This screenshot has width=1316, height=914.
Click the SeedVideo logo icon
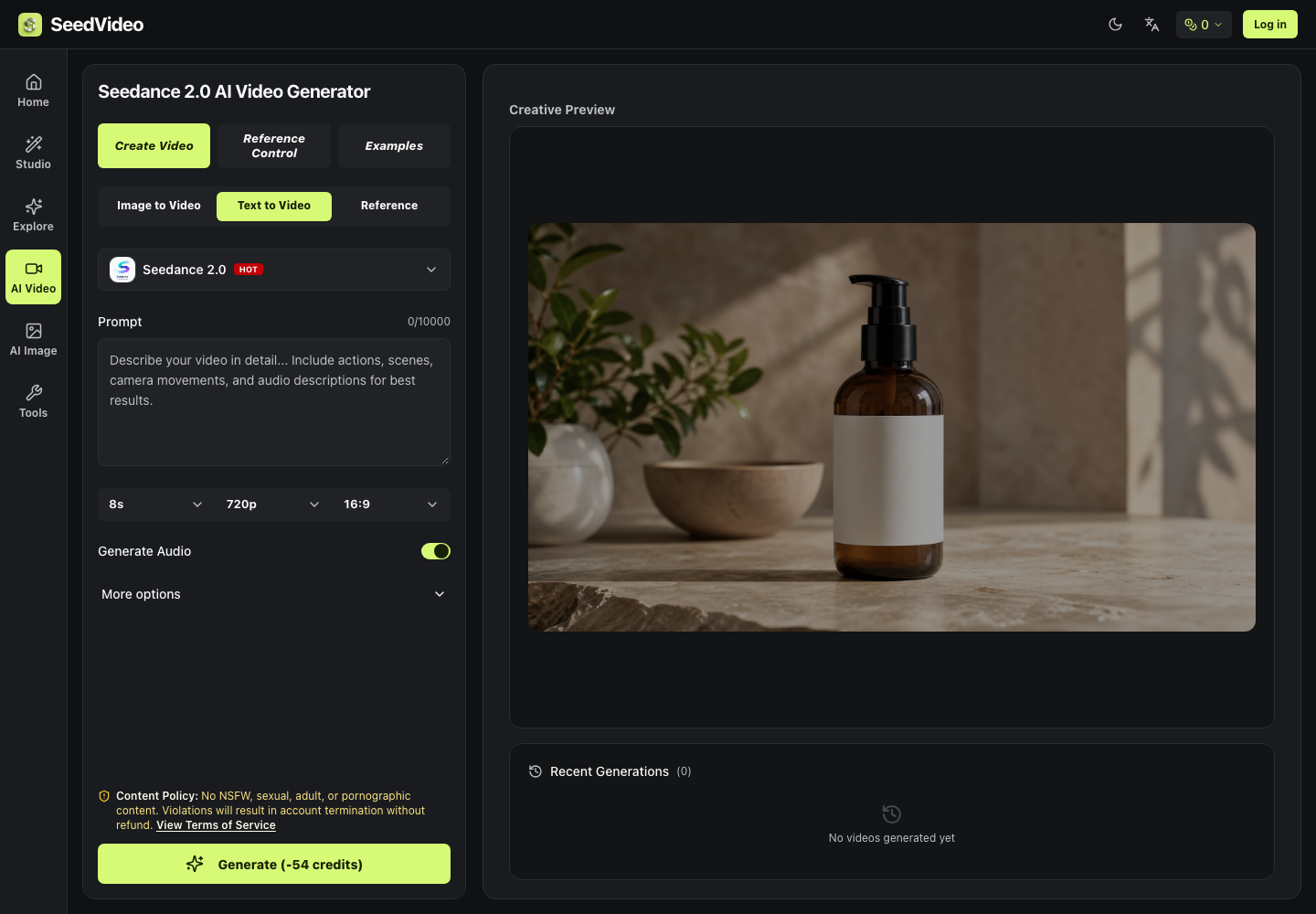point(30,25)
